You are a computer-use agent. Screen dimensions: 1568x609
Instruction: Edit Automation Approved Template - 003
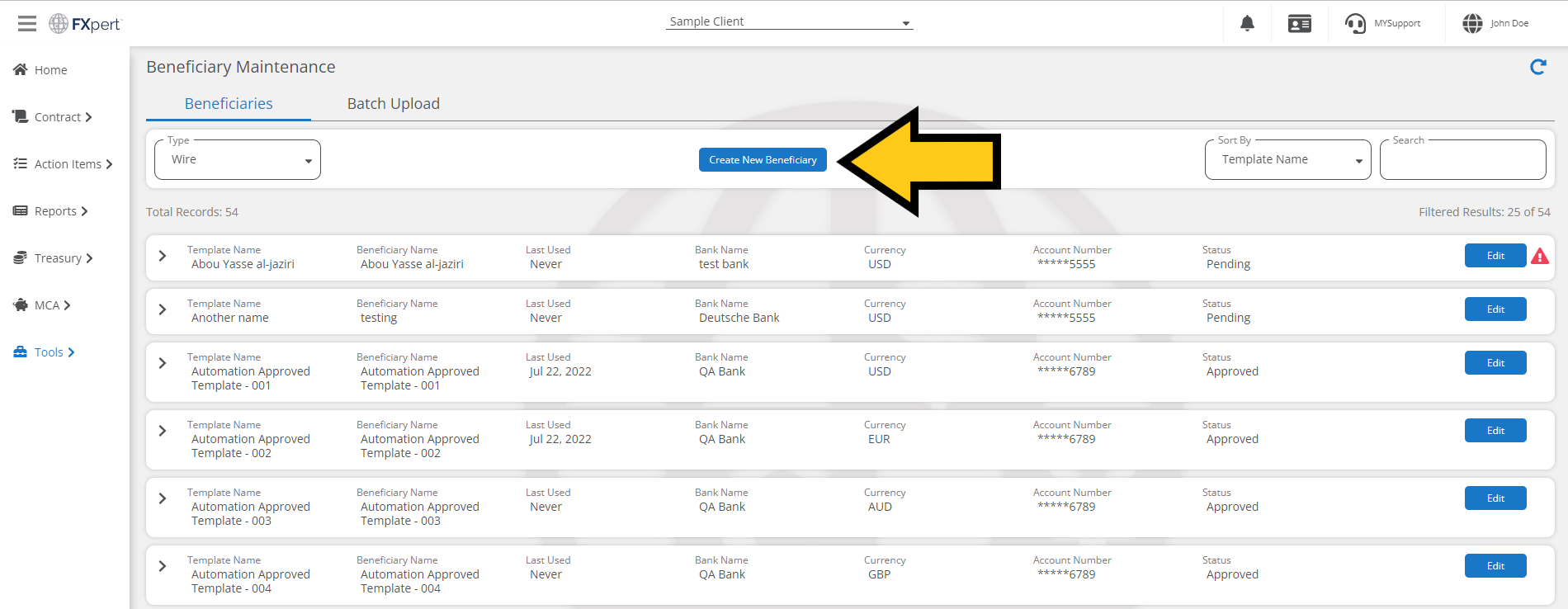click(1495, 498)
